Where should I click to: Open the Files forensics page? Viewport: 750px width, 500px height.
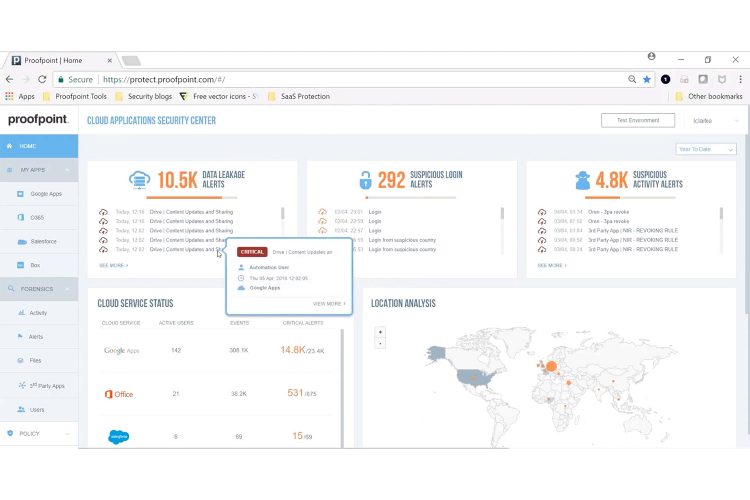[x=39, y=361]
